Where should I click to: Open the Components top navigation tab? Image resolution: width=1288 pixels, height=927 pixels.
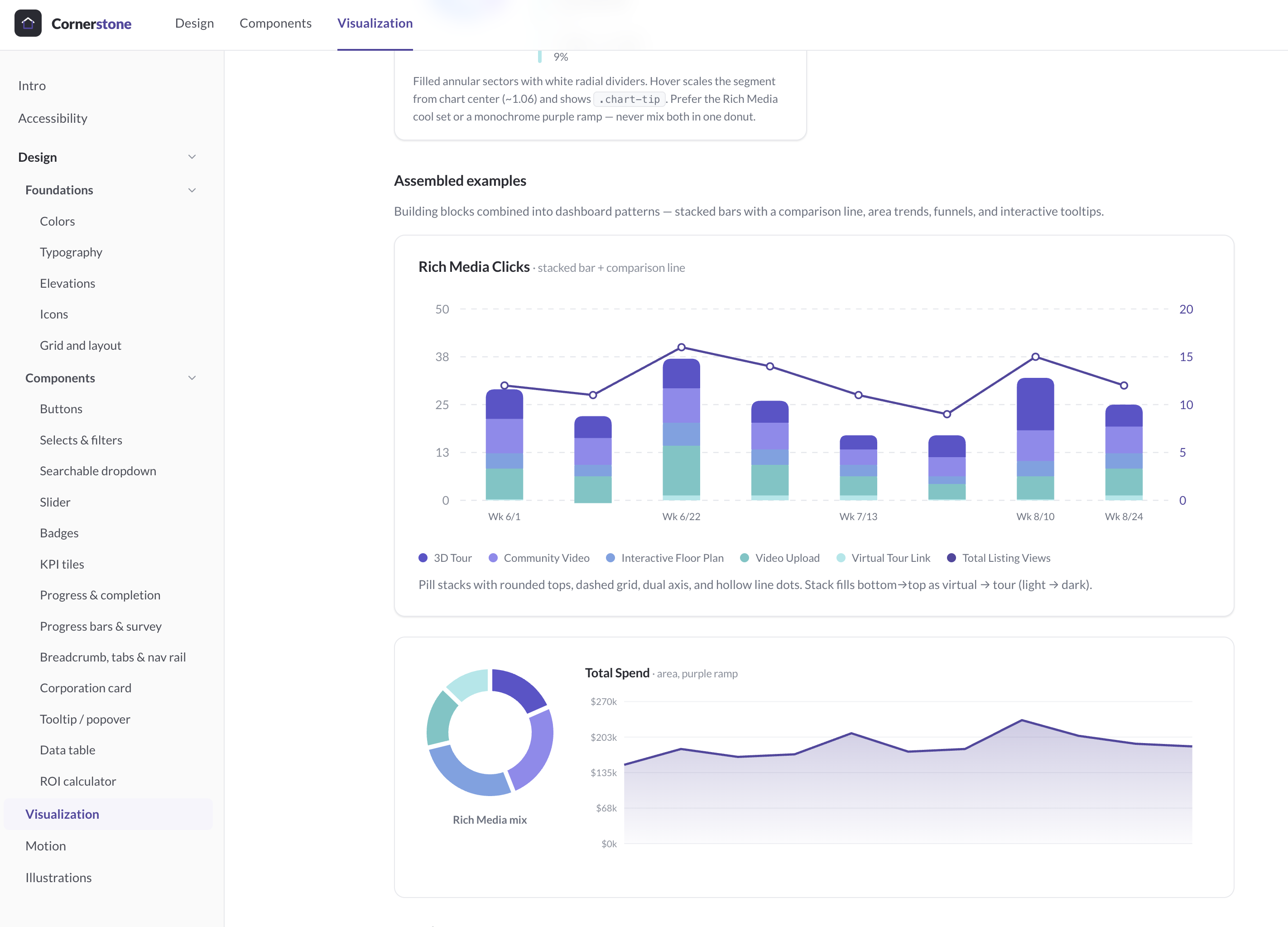pyautogui.click(x=275, y=23)
